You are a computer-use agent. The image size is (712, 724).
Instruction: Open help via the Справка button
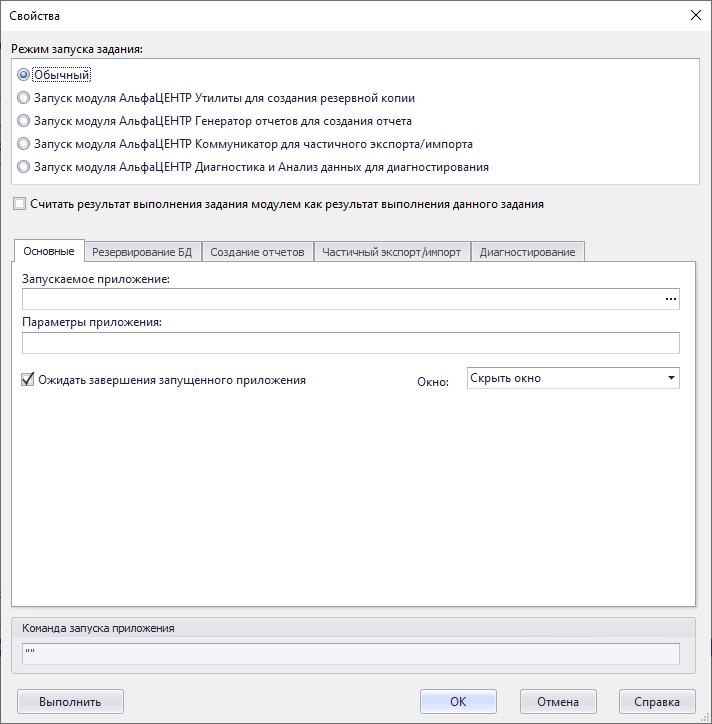click(x=657, y=701)
